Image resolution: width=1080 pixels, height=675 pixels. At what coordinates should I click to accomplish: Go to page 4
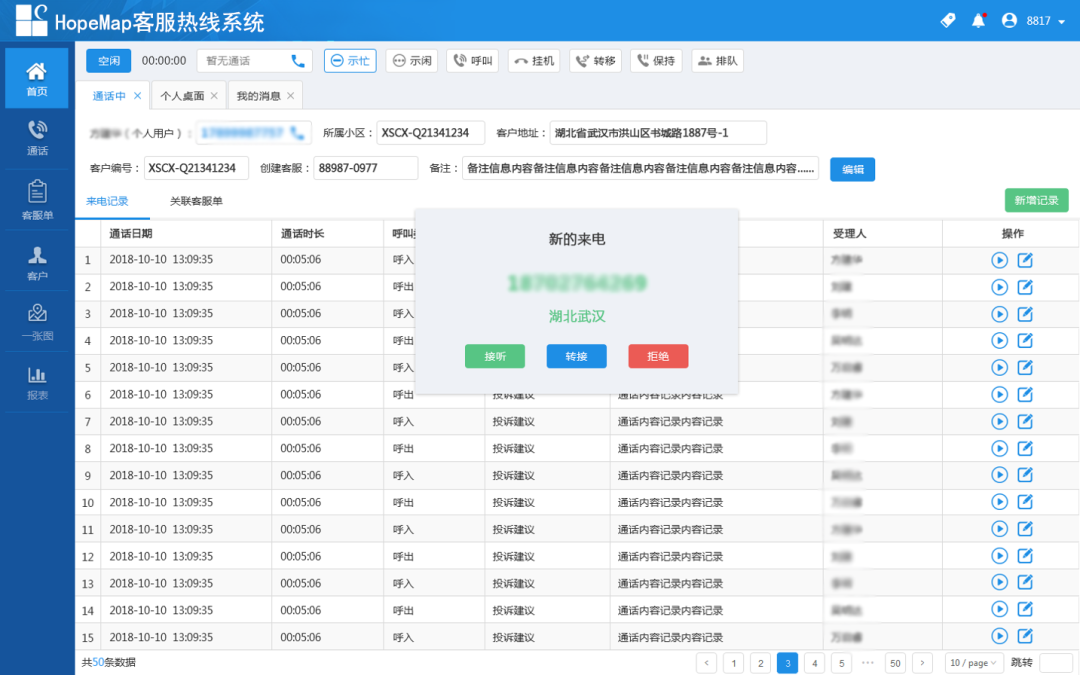tap(814, 663)
